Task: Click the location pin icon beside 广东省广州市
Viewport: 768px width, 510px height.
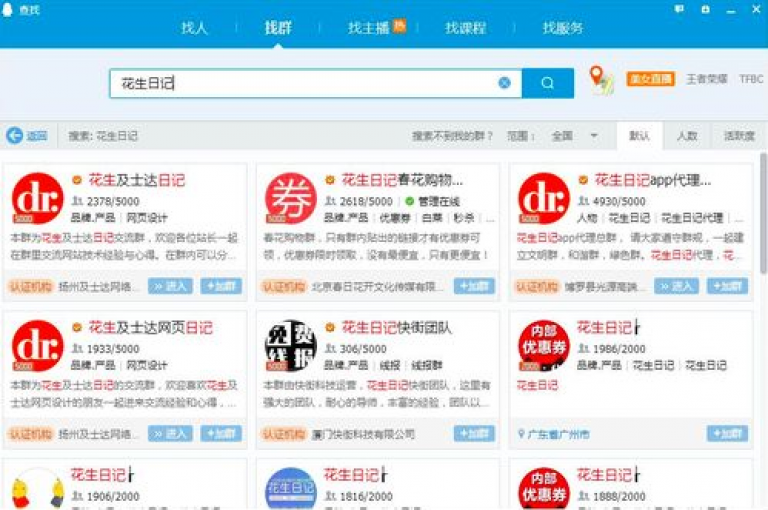Action: point(521,434)
